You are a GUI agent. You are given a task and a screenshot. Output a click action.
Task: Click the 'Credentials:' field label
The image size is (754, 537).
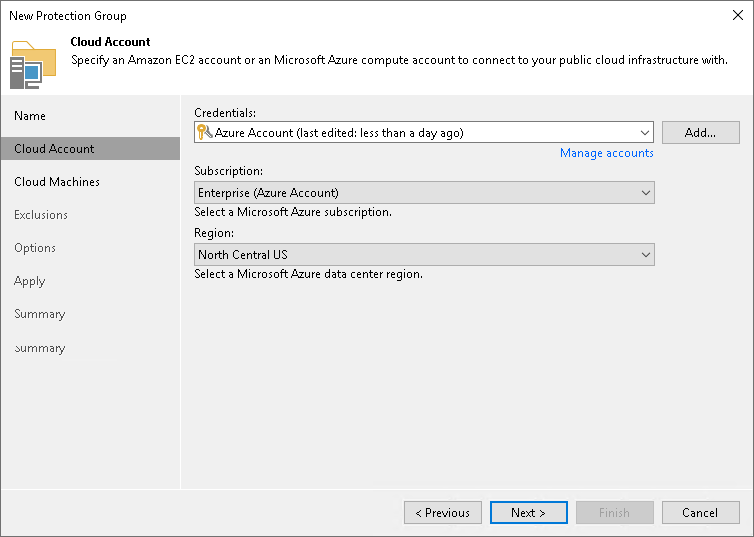pos(225,113)
